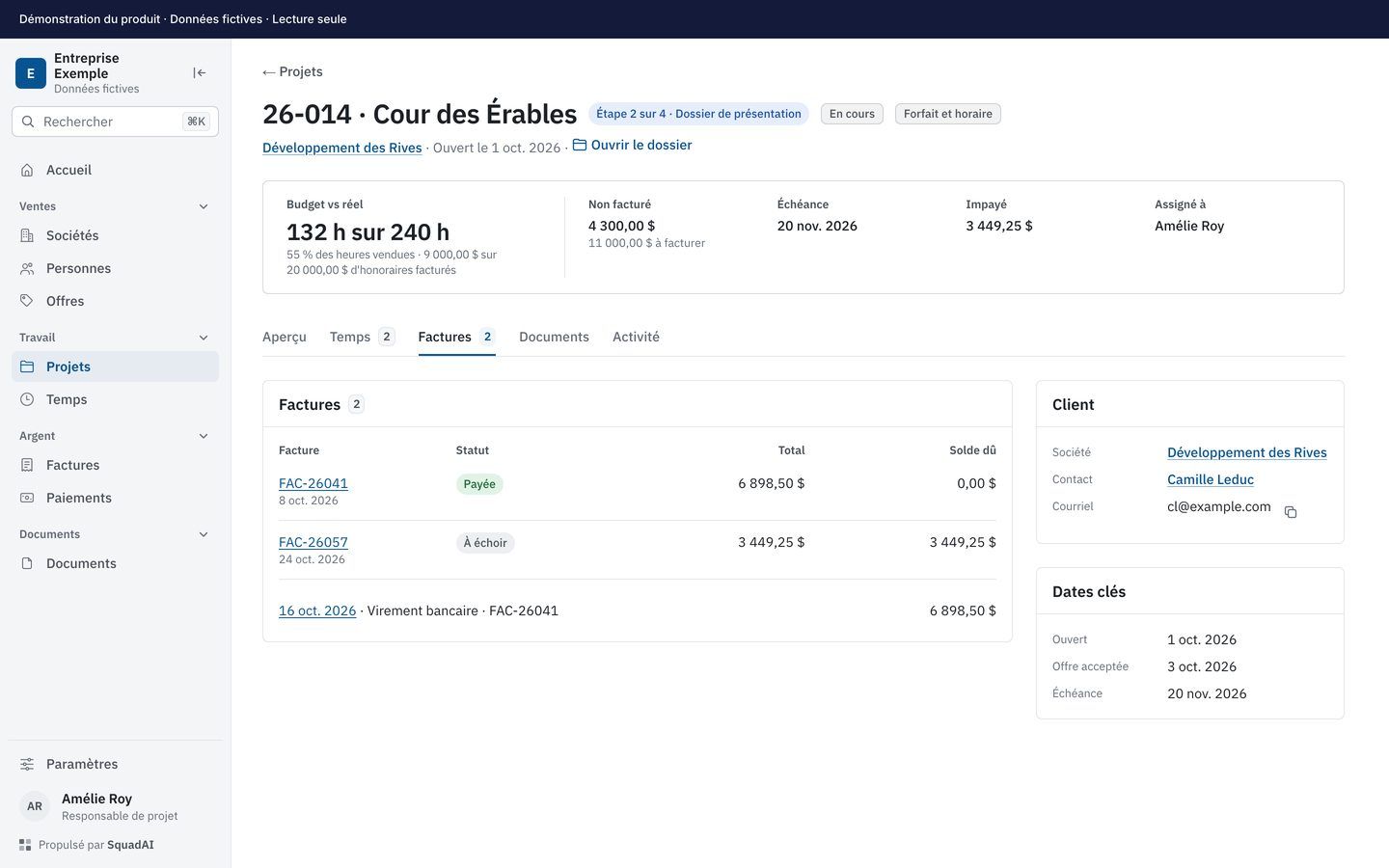This screenshot has height=868, width=1389.
Task: Click the Projets folder icon
Action: (27, 366)
